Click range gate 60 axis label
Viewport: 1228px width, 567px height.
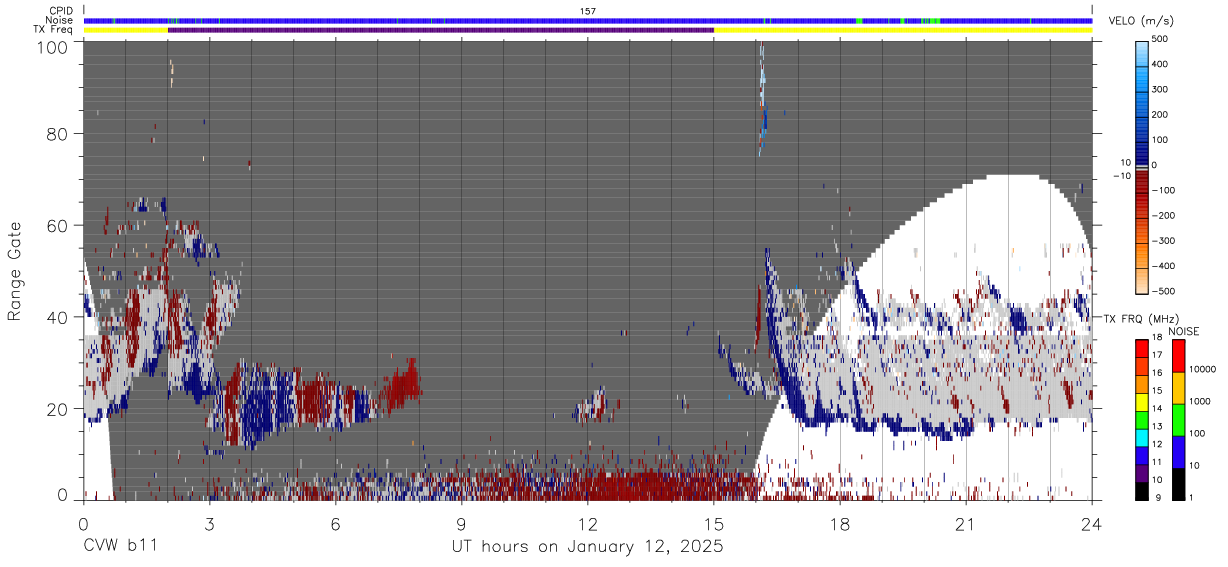[x=58, y=225]
